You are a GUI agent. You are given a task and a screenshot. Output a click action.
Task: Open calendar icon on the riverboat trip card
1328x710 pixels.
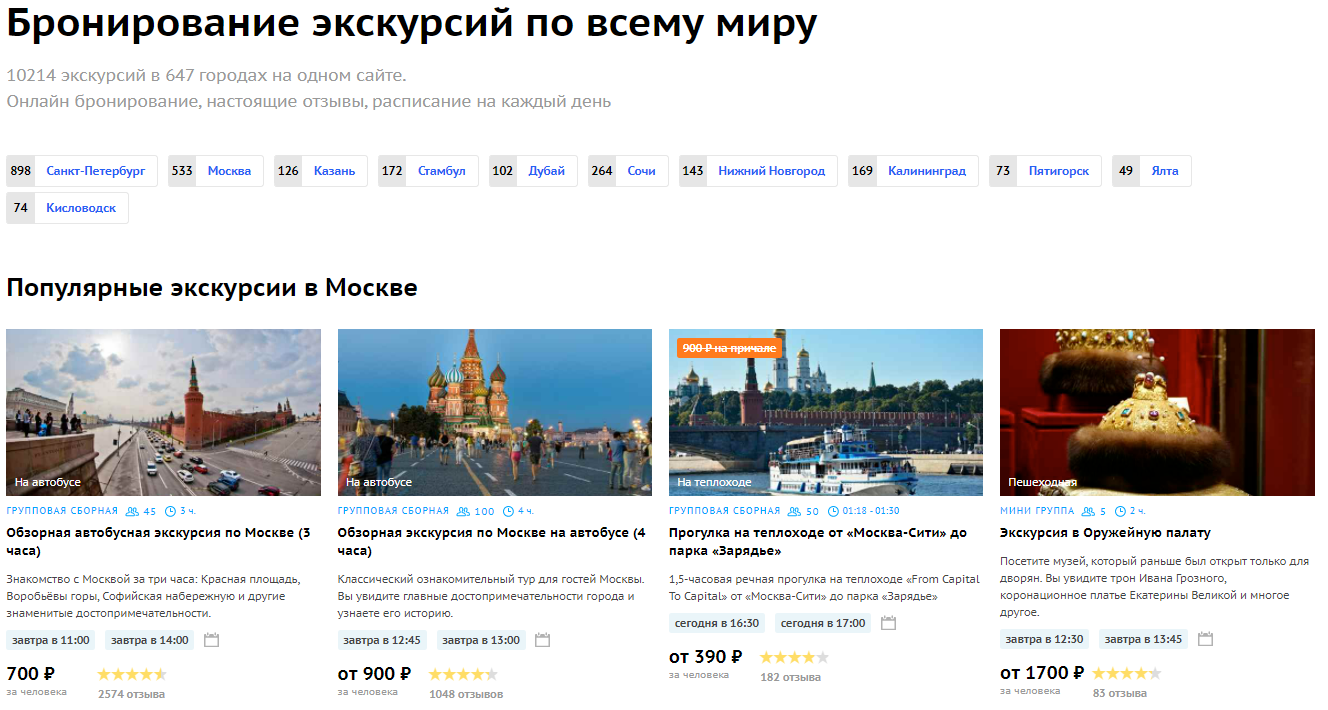click(x=888, y=623)
